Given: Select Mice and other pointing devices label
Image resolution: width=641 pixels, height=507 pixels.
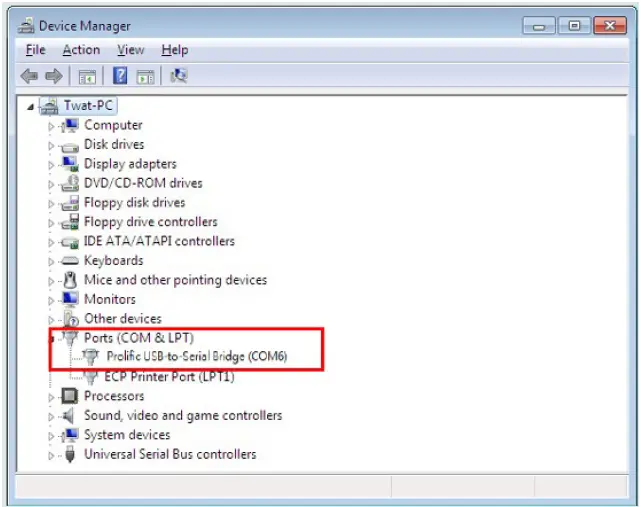Looking at the screenshot, I should (x=175, y=280).
